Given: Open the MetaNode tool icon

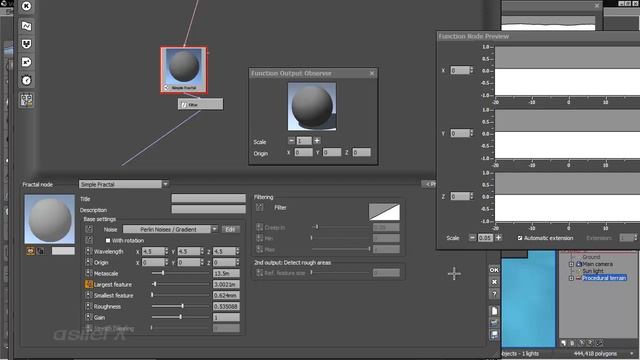Looking at the screenshot, I should (27, 100).
